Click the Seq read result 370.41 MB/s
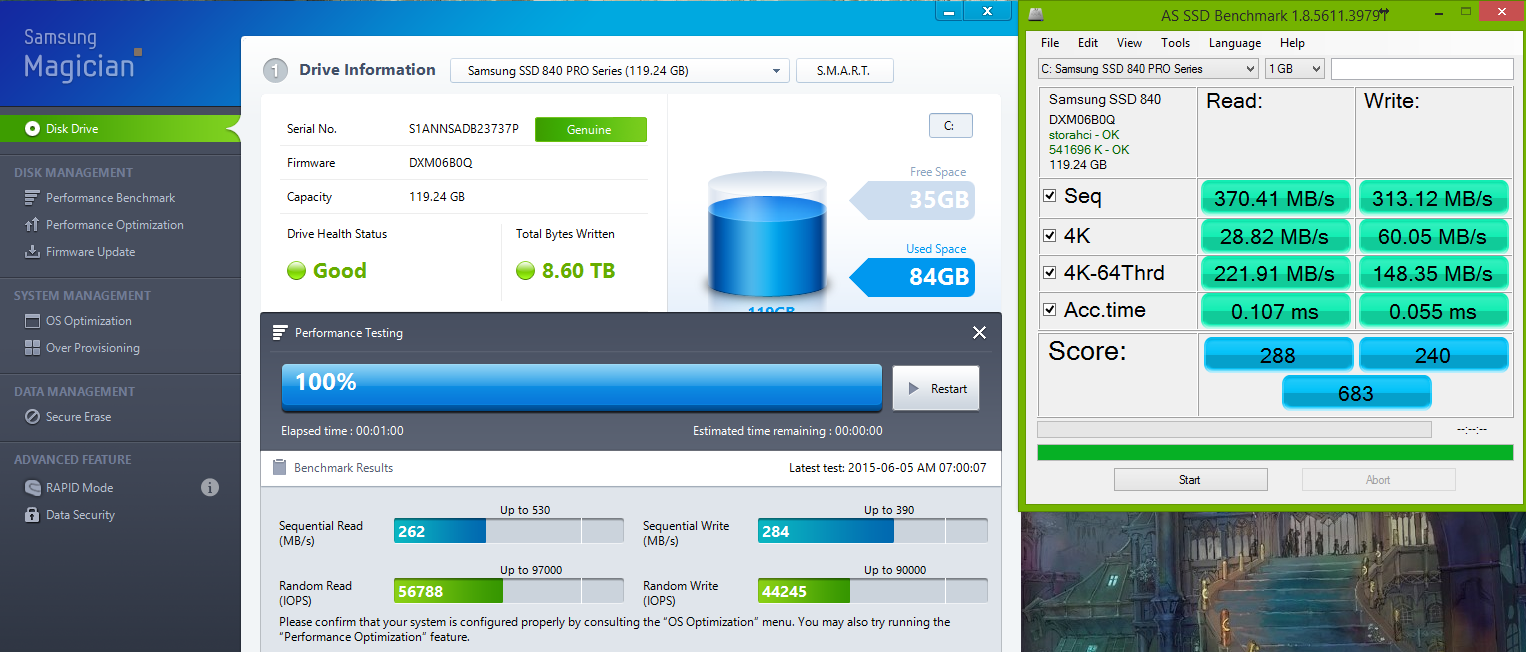Screen dimensions: 1526x652 tap(1275, 198)
